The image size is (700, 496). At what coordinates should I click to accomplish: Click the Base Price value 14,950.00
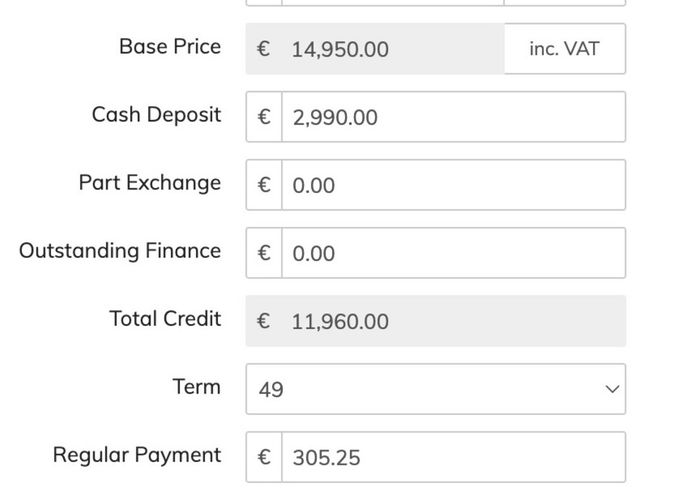pyautogui.click(x=340, y=49)
